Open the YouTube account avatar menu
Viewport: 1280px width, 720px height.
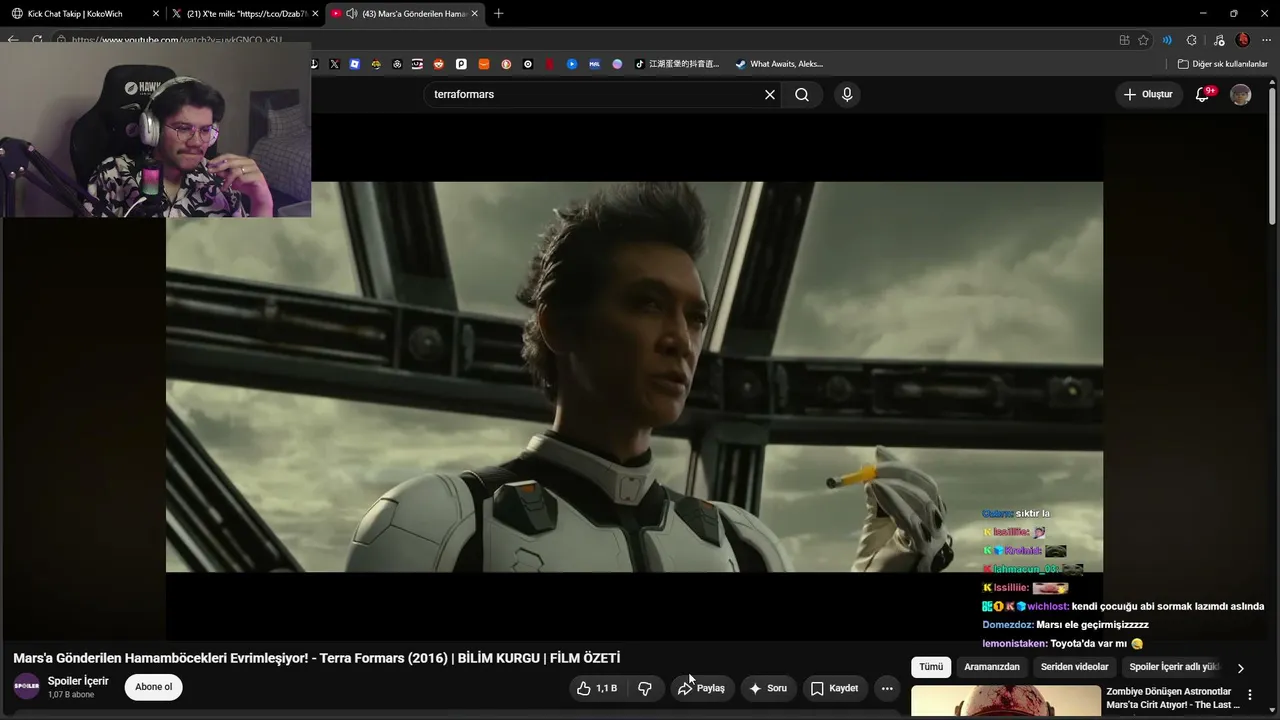[x=1241, y=94]
